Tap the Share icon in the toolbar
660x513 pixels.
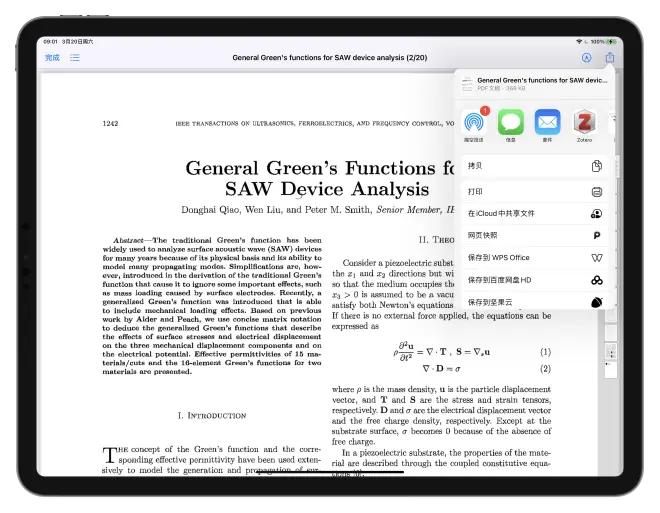609,57
